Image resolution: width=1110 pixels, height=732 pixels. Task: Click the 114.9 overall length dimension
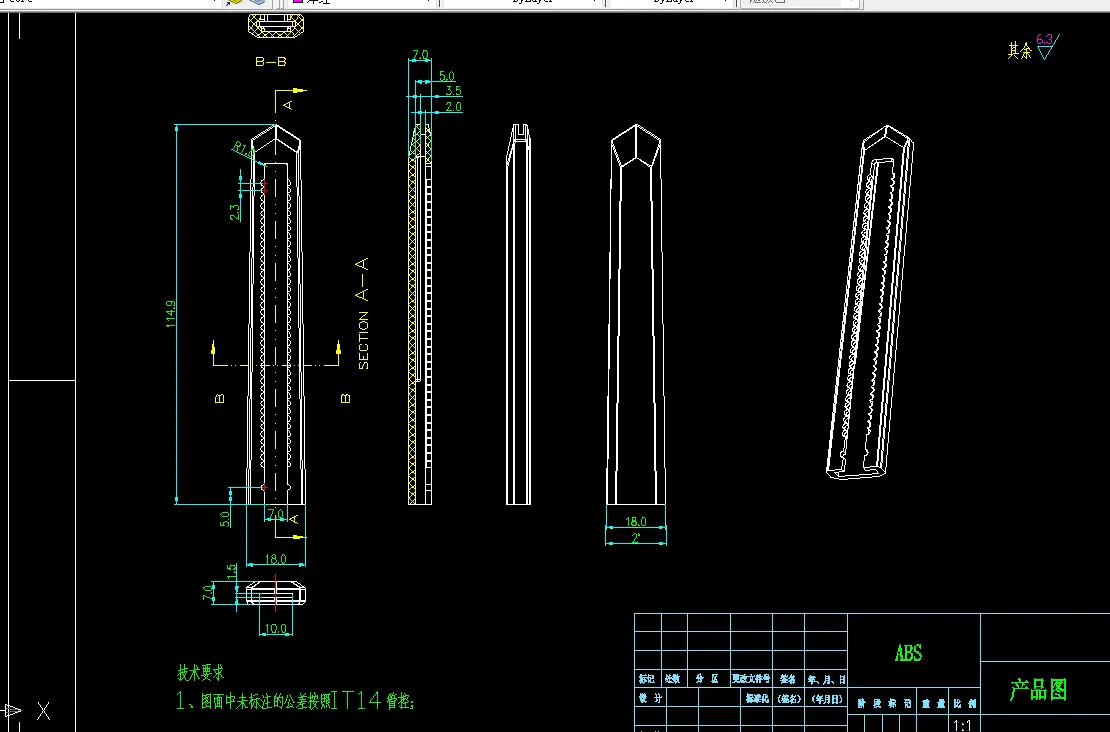171,314
